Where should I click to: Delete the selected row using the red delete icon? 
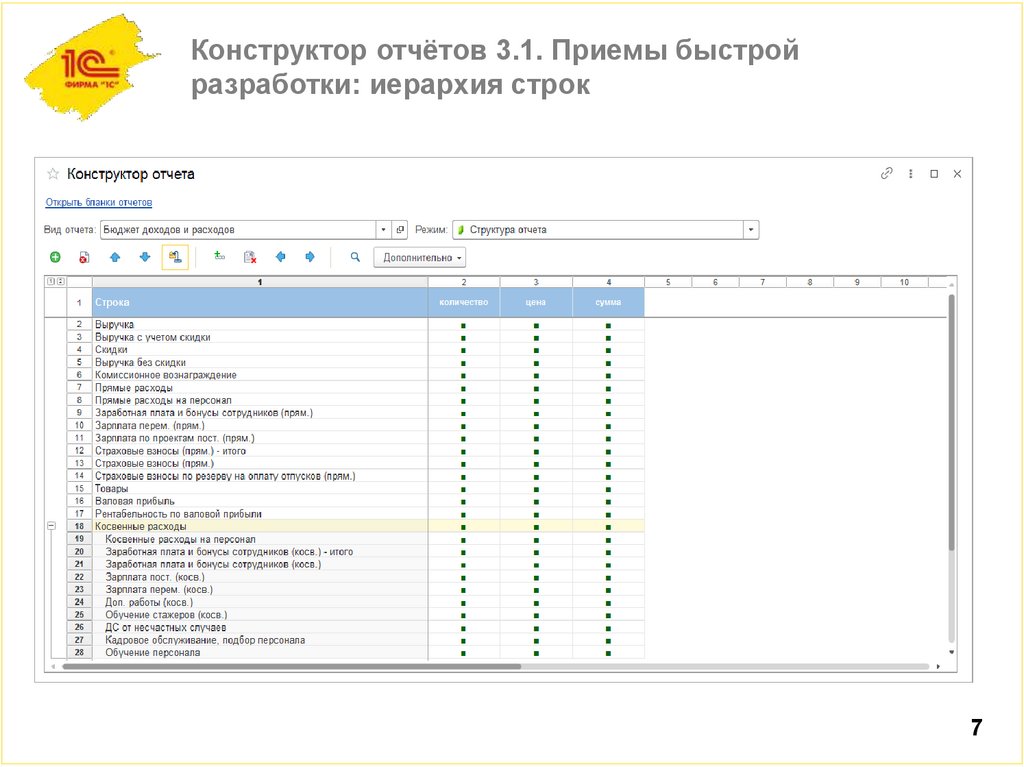(x=83, y=257)
